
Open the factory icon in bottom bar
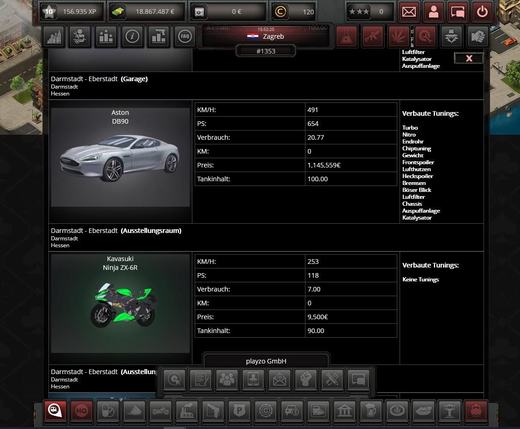[x=187, y=411]
